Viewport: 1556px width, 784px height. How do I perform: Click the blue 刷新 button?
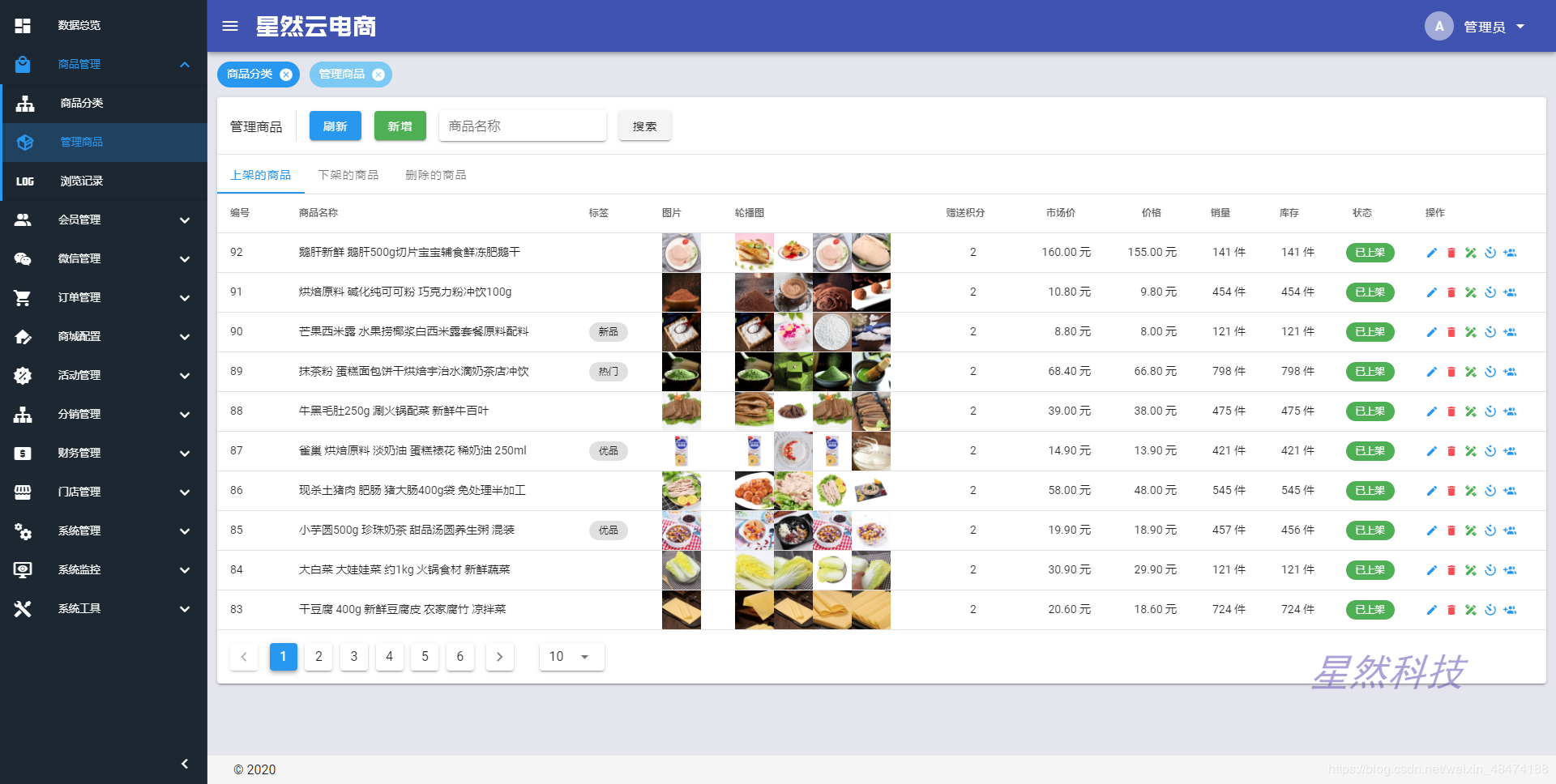[335, 126]
